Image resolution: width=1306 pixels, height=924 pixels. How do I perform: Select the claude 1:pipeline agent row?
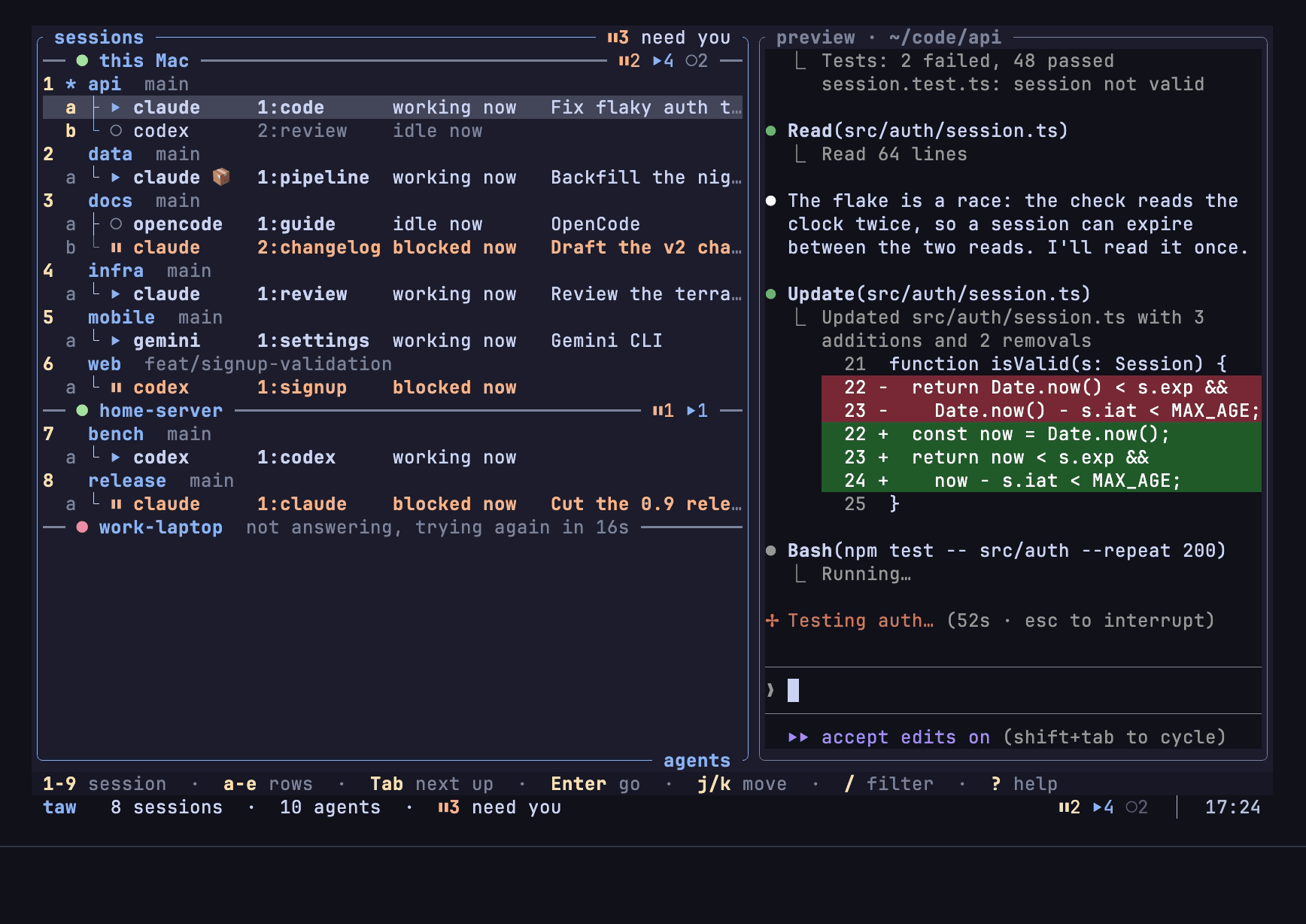[x=393, y=178]
